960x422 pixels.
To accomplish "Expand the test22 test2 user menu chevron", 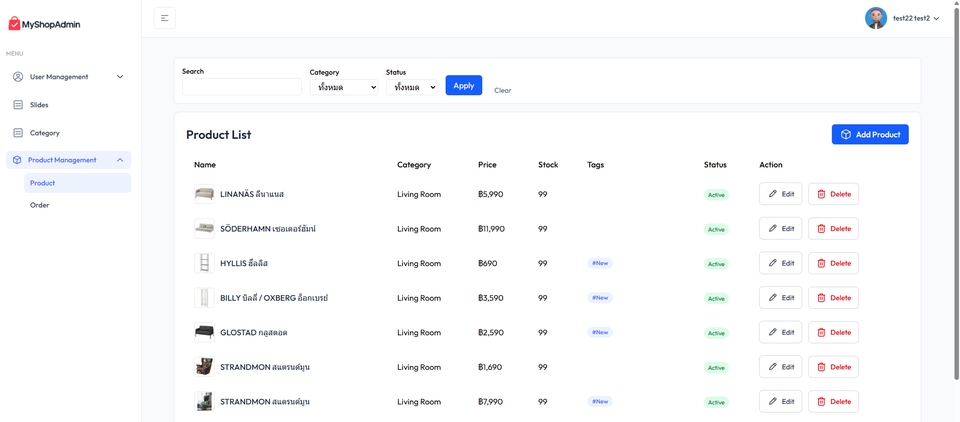I will [x=937, y=18].
